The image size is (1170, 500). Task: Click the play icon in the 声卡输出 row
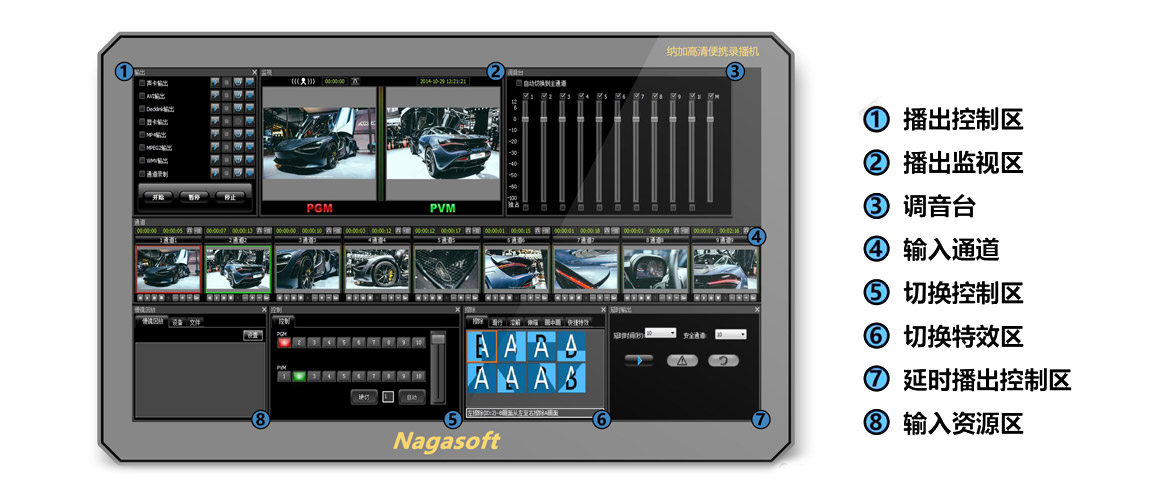(x=215, y=83)
